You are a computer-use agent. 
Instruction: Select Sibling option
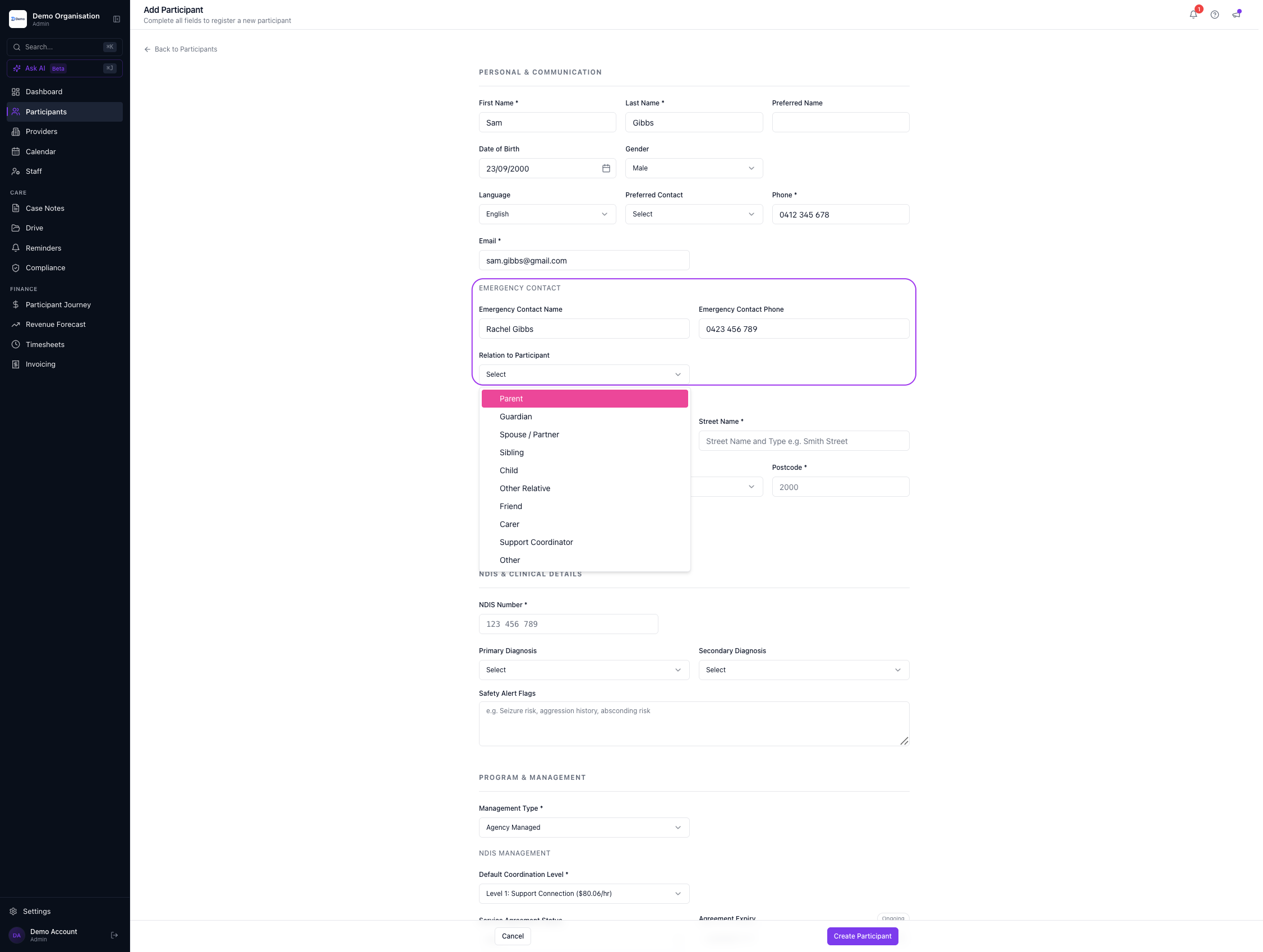[584, 452]
